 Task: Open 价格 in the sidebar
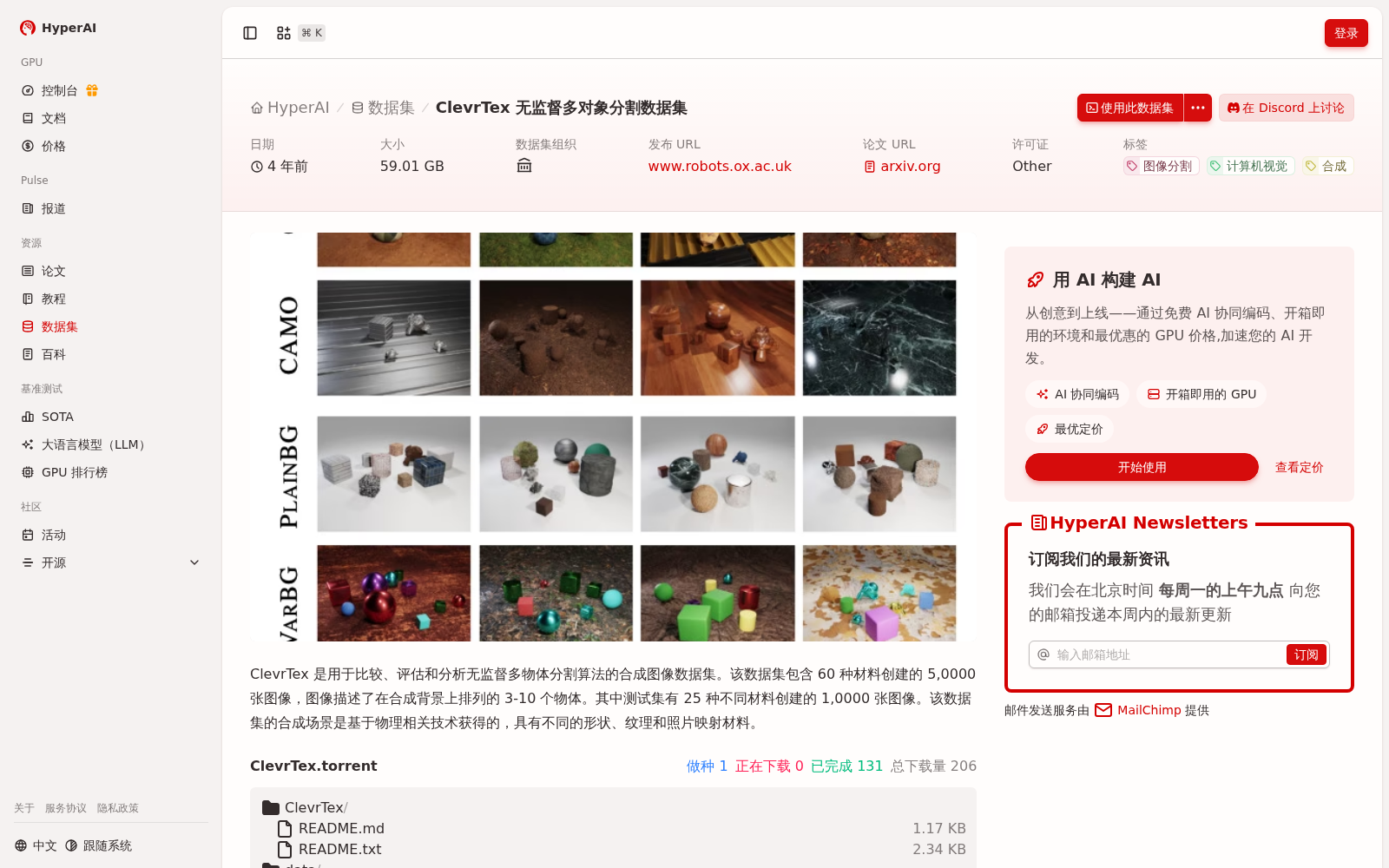click(54, 146)
